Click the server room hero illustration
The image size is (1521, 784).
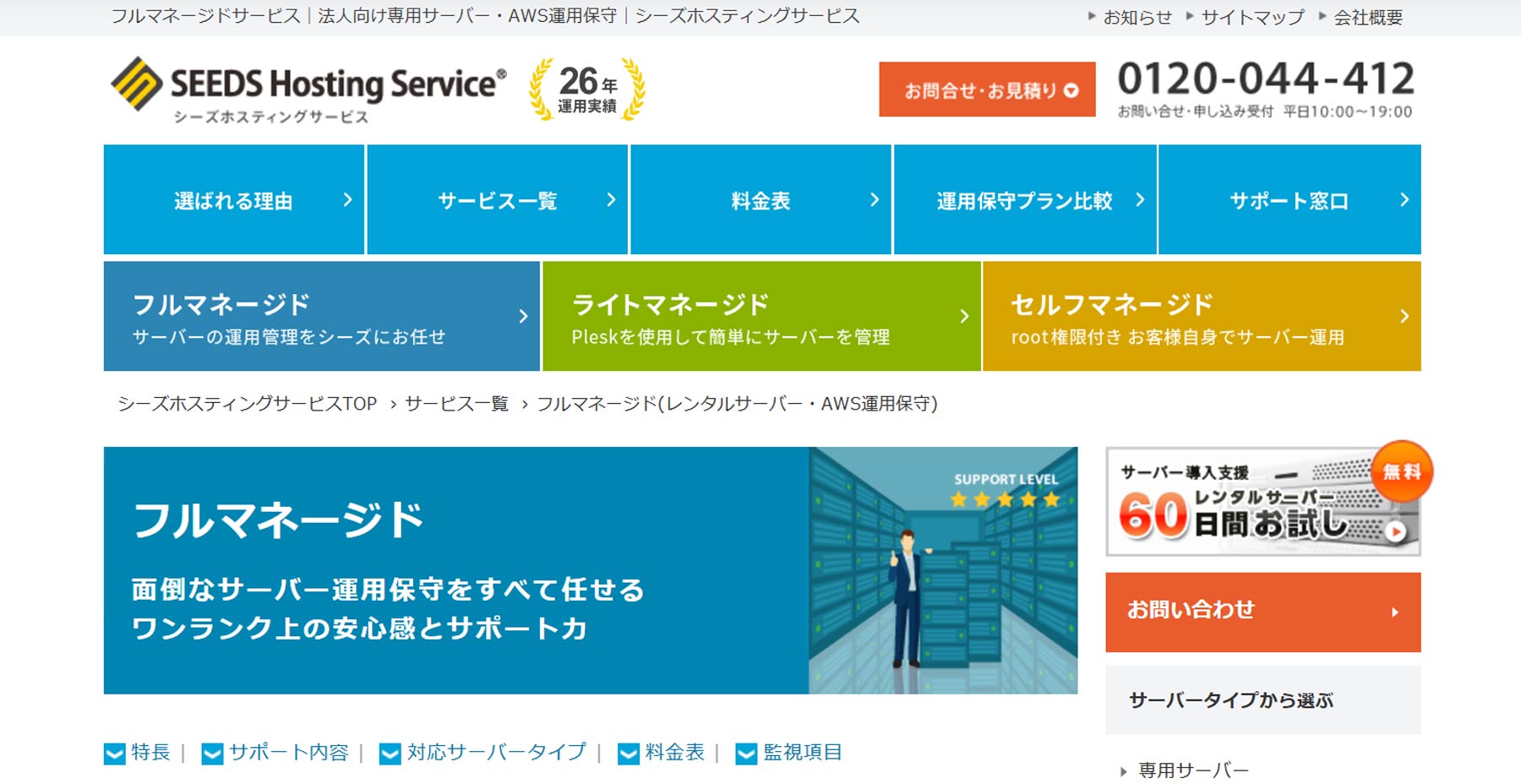click(x=943, y=570)
